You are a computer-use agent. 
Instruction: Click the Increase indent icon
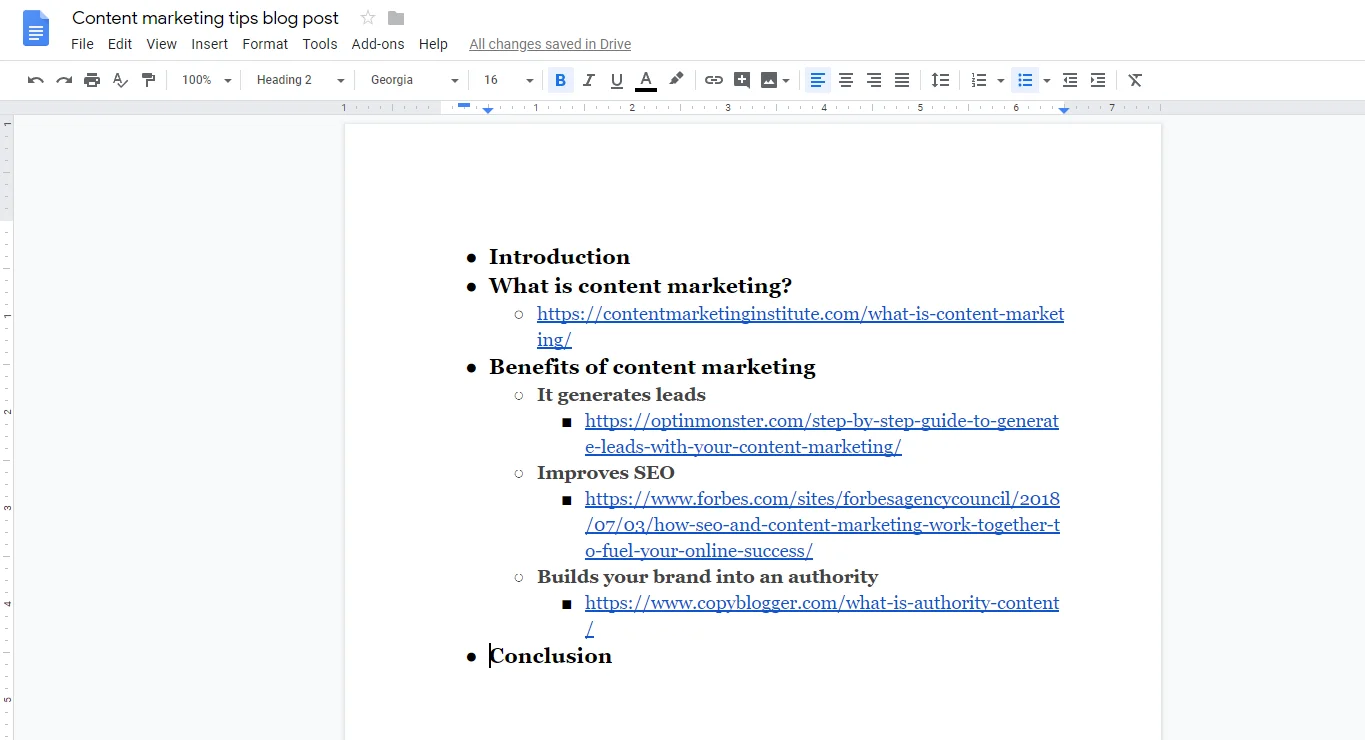[x=1098, y=80]
